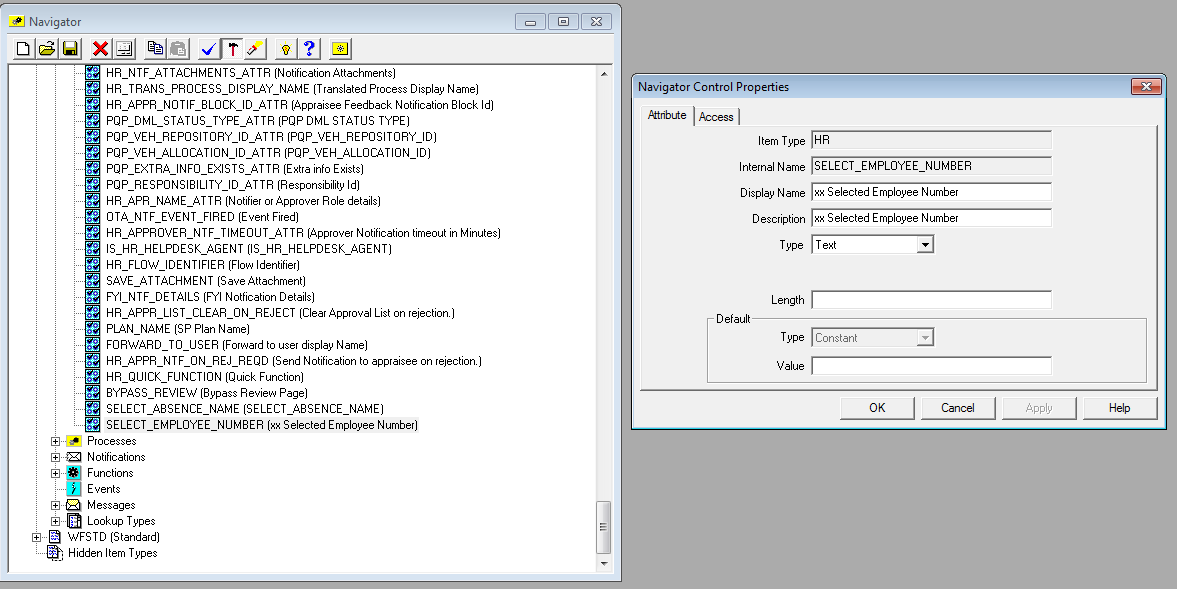This screenshot has width=1177, height=589.
Task: Click the Help button in properties dialog
Action: 1119,408
